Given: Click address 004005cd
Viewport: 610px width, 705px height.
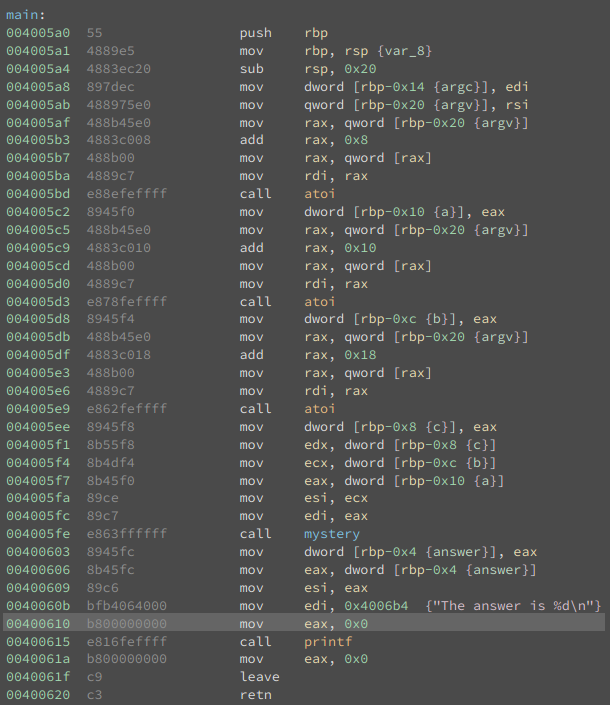Looking at the screenshot, I should click(38, 266).
